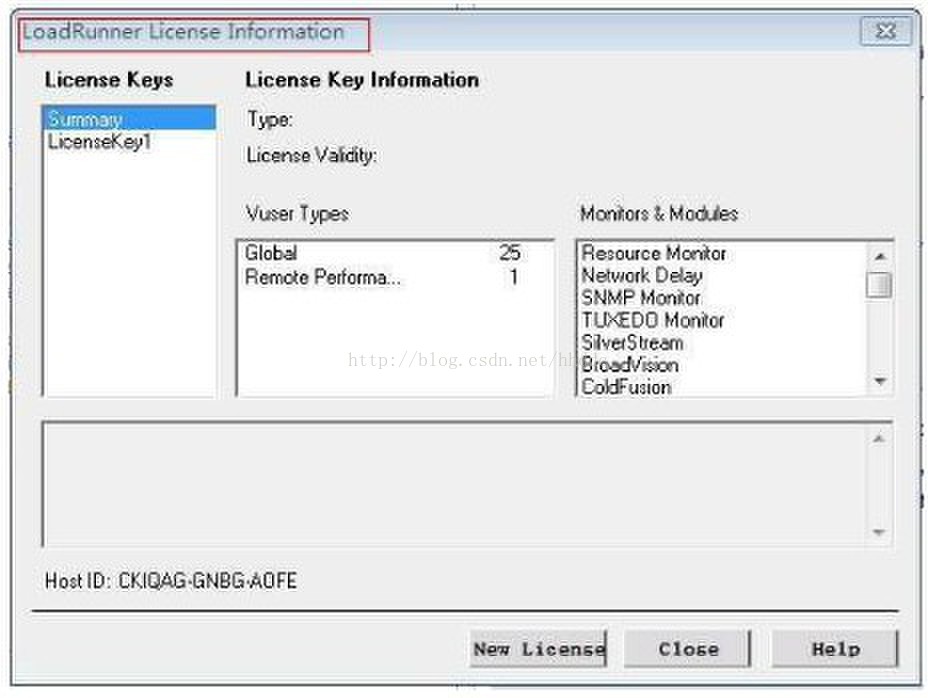Click description box scroll down arrow
Viewport: 936px width, 698px height.
click(879, 531)
